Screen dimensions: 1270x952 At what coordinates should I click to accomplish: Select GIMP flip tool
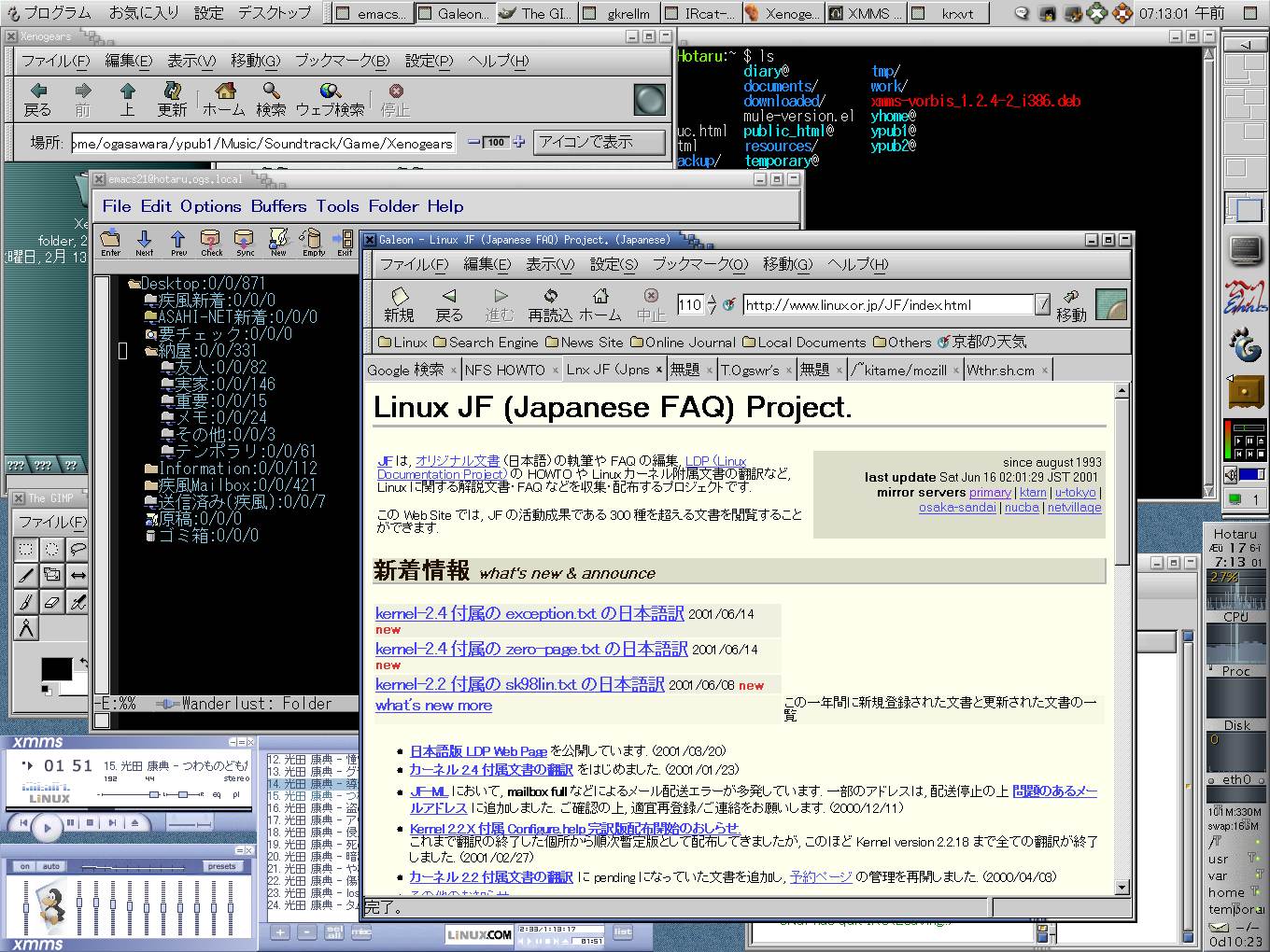pos(78,576)
